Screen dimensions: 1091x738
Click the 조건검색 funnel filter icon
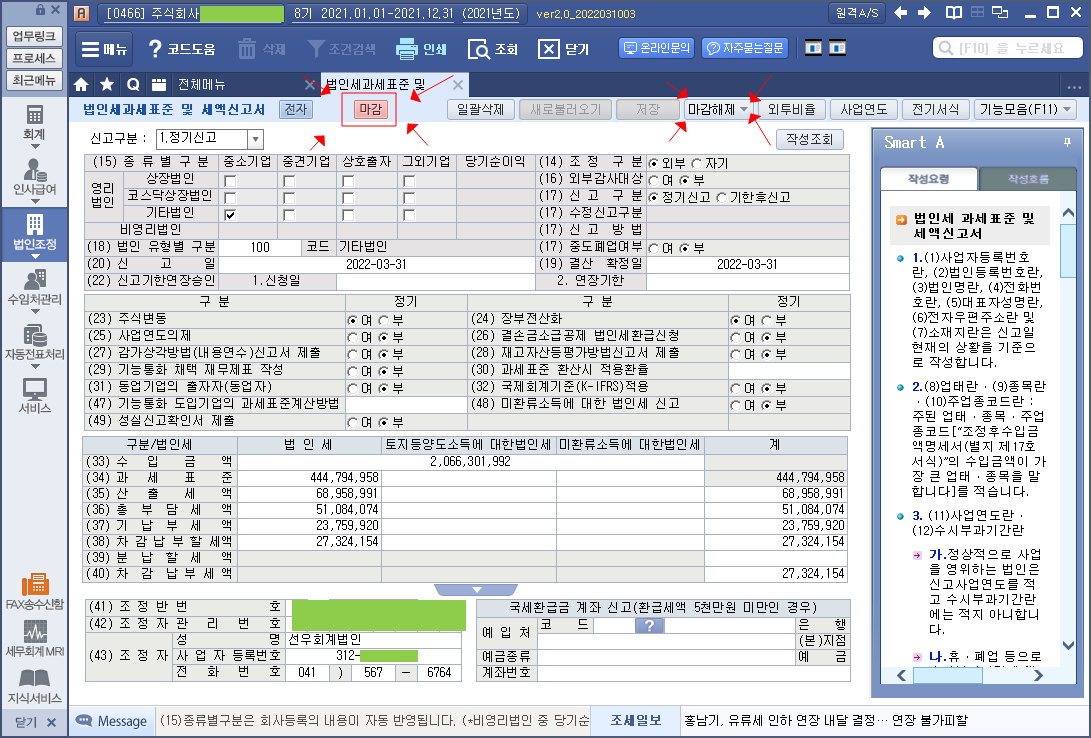[316, 49]
